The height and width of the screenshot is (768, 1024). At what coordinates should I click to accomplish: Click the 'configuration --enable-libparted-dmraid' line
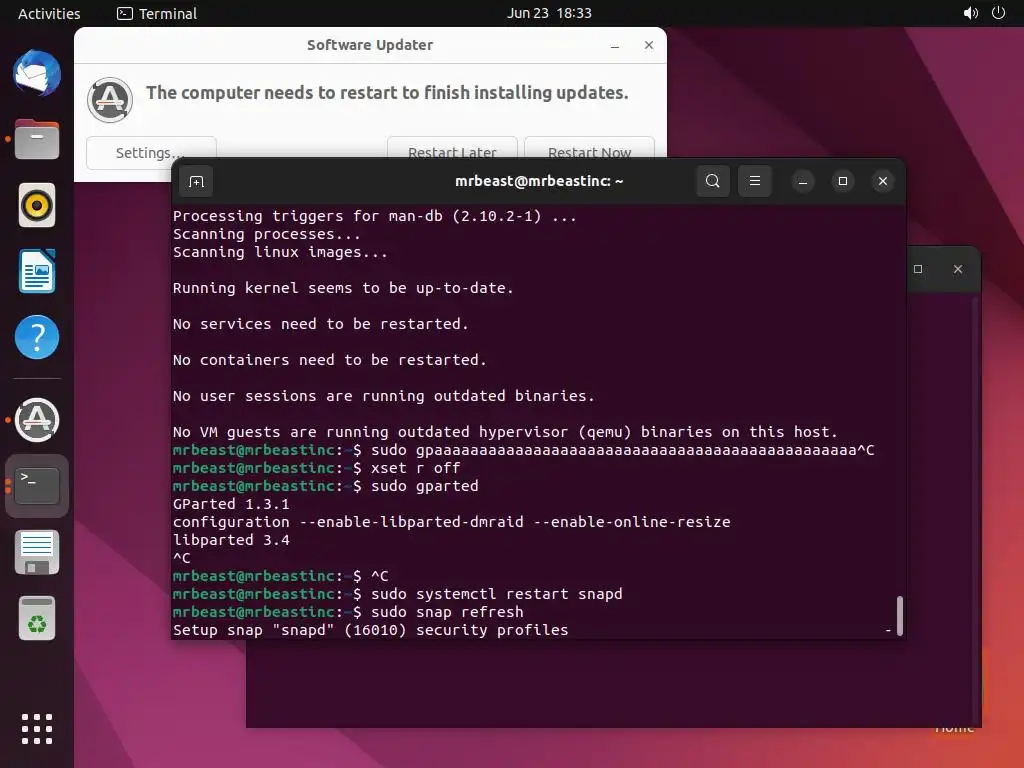tap(451, 522)
